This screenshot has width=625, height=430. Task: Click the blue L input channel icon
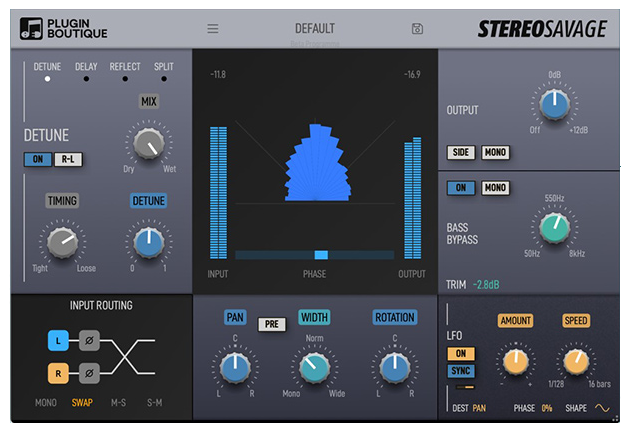(58, 340)
